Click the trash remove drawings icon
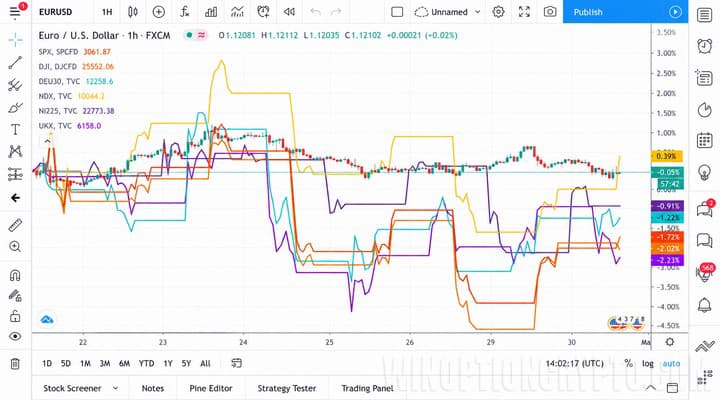 15,364
